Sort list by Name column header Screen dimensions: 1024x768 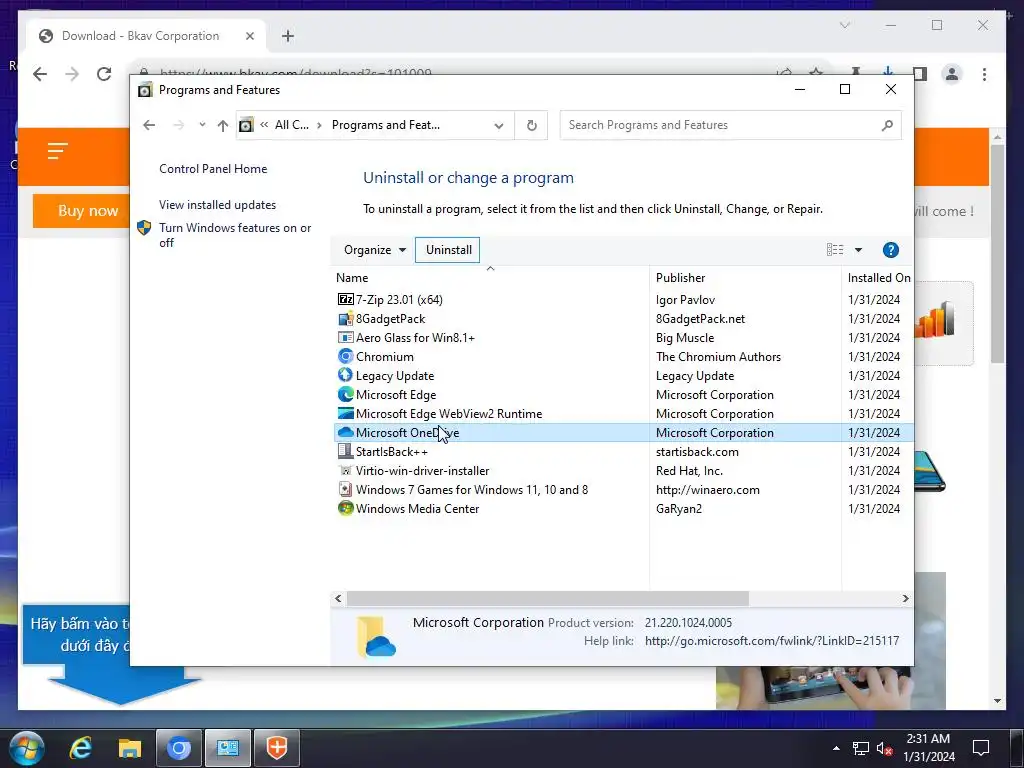point(491,278)
